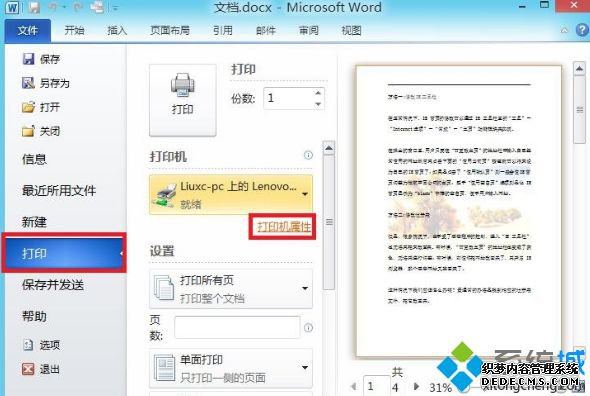590x396 pixels.
Task: Switch to the 视图 ribbon tab
Action: point(351,30)
